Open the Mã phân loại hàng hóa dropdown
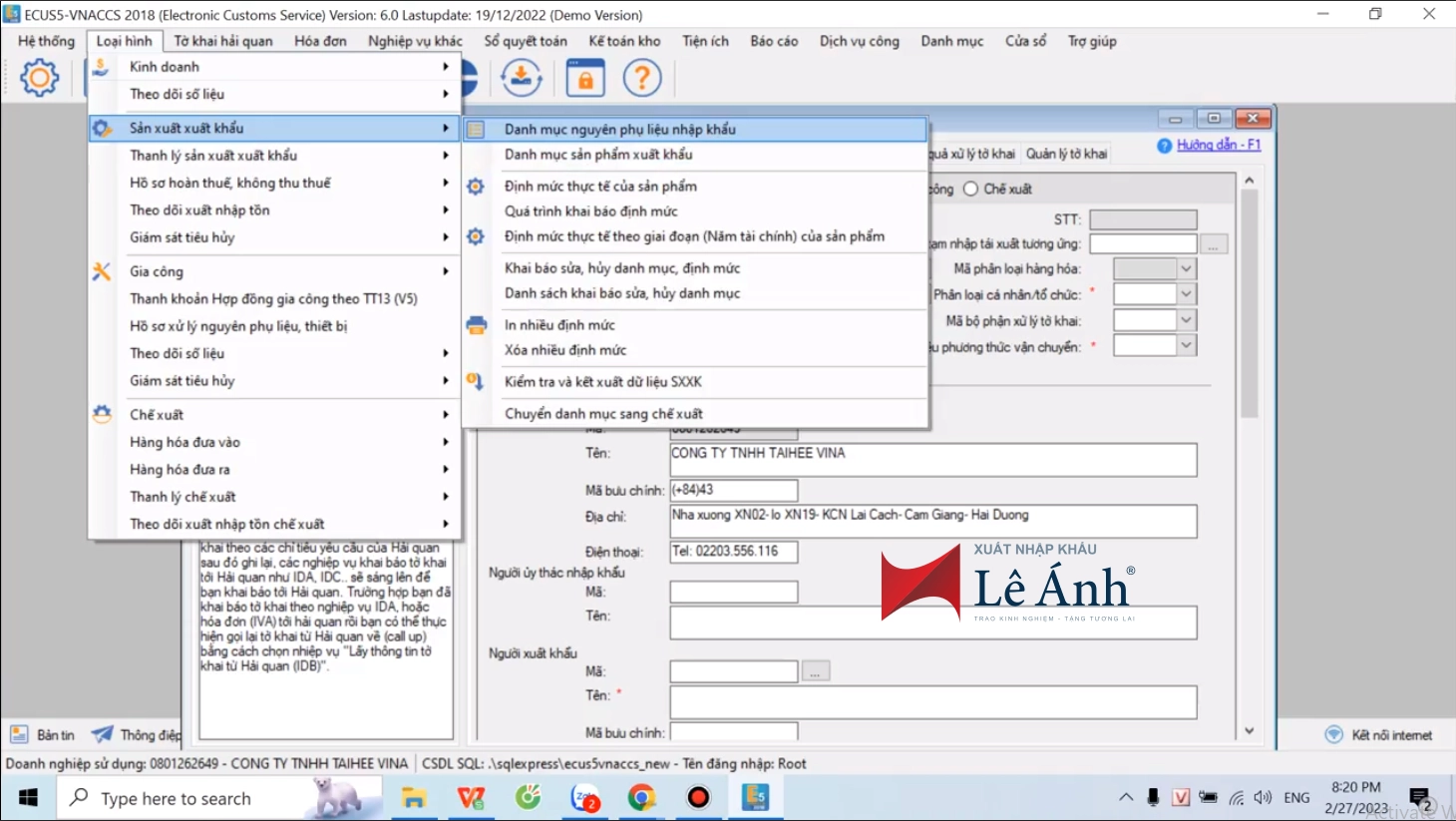Screen dimensions: 1456x821 pyautogui.click(x=1186, y=268)
